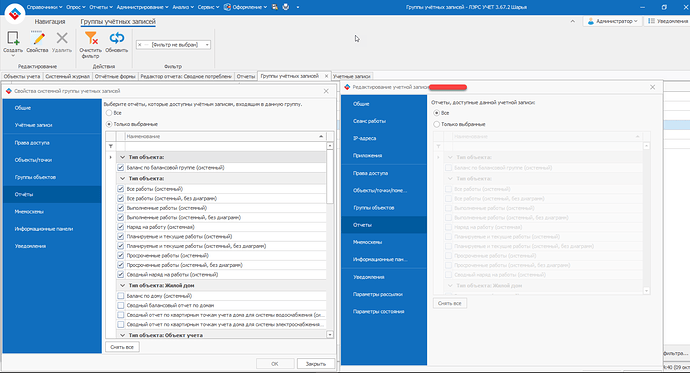Select 'Все' radio in account editing dialog

(x=437, y=113)
